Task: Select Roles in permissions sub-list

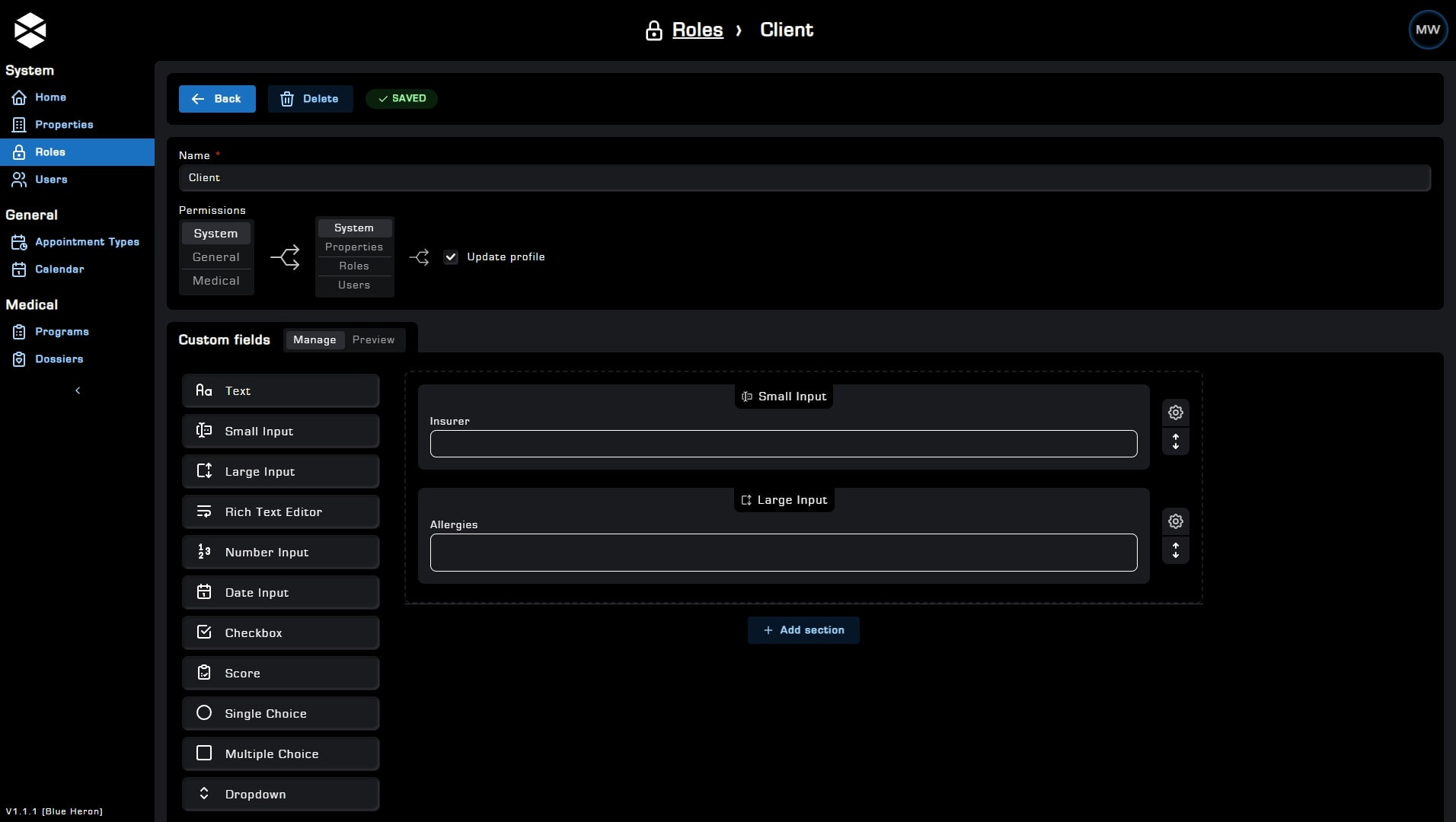Action: 354,266
